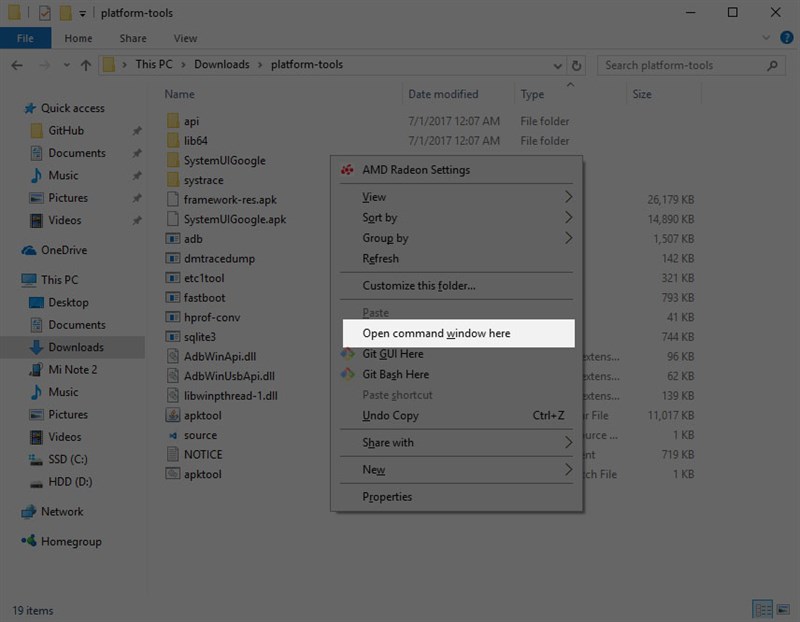Click the Search platform-tools field
This screenshot has height=622, width=800.
coord(682,65)
